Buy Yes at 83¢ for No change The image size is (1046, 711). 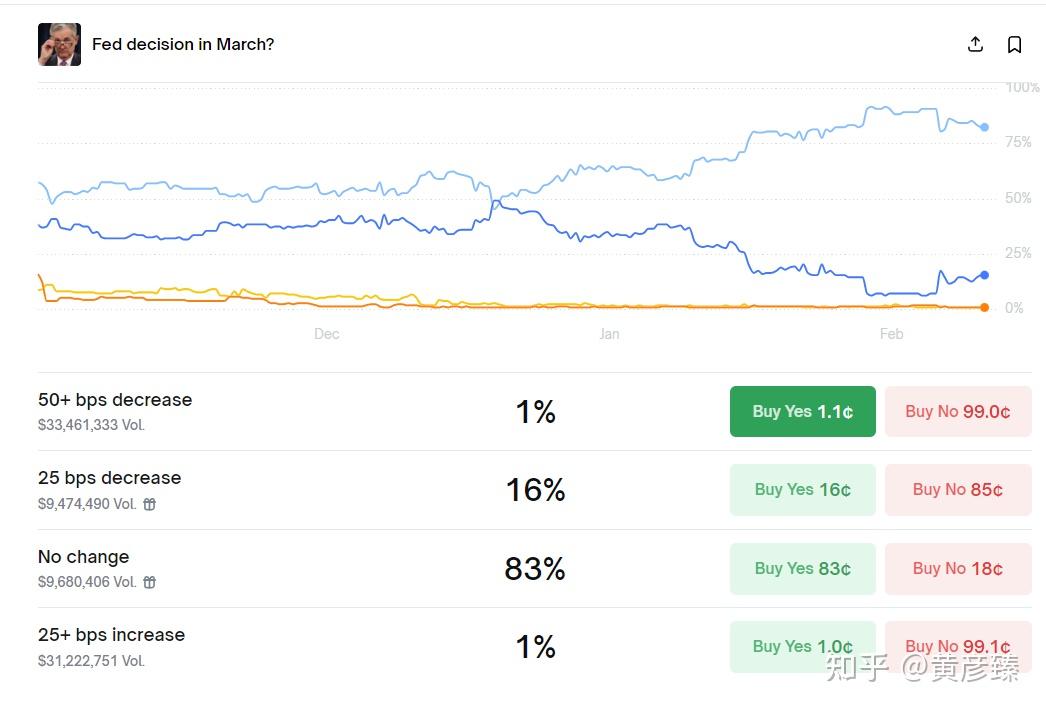click(802, 568)
